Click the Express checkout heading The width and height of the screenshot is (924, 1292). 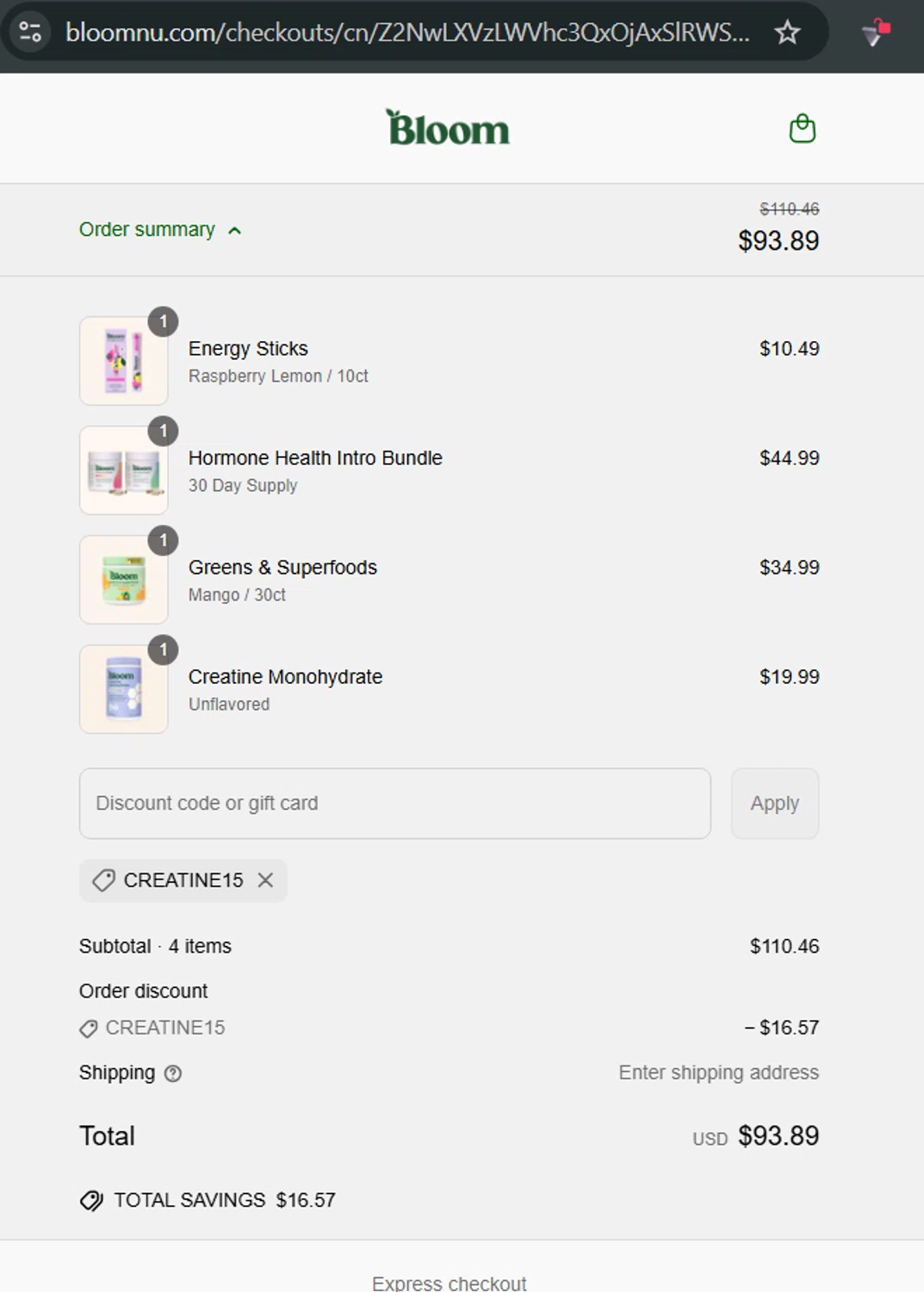pos(449,1283)
